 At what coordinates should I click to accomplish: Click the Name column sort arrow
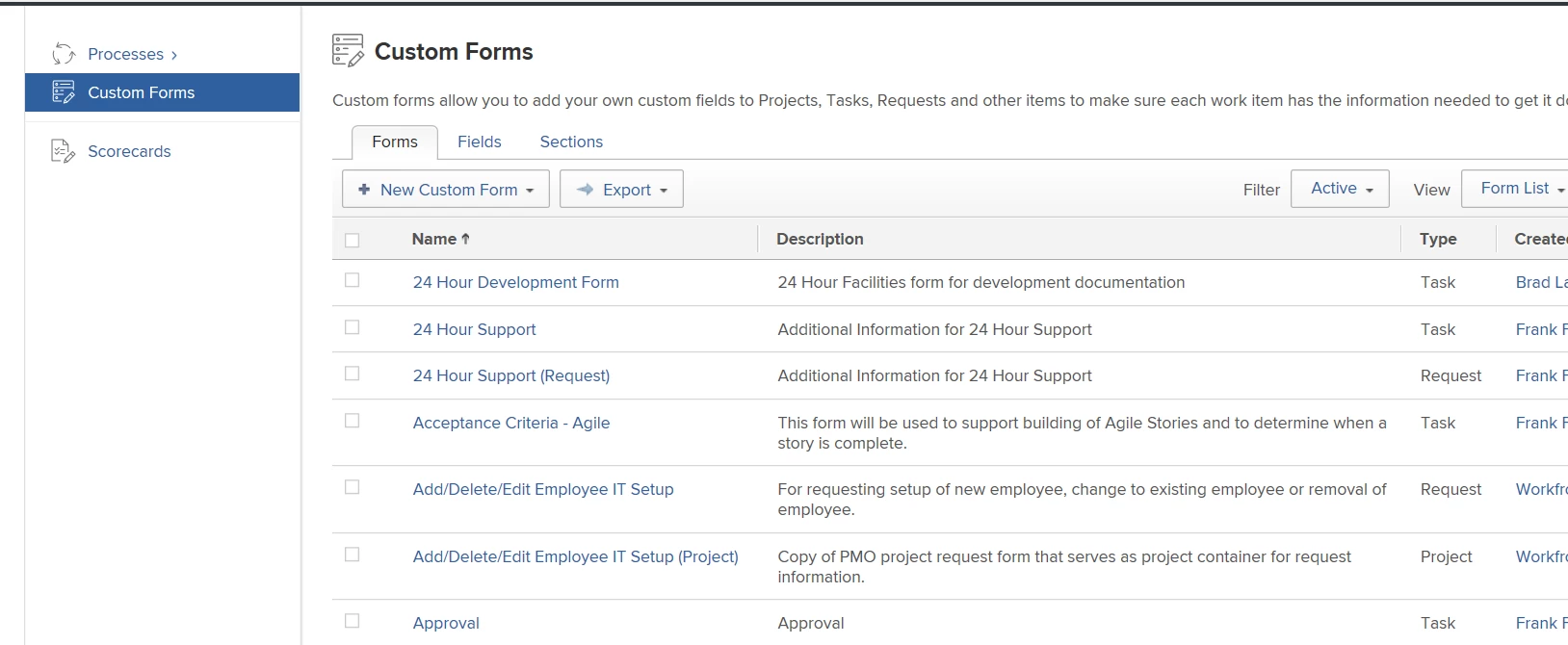[466, 239]
